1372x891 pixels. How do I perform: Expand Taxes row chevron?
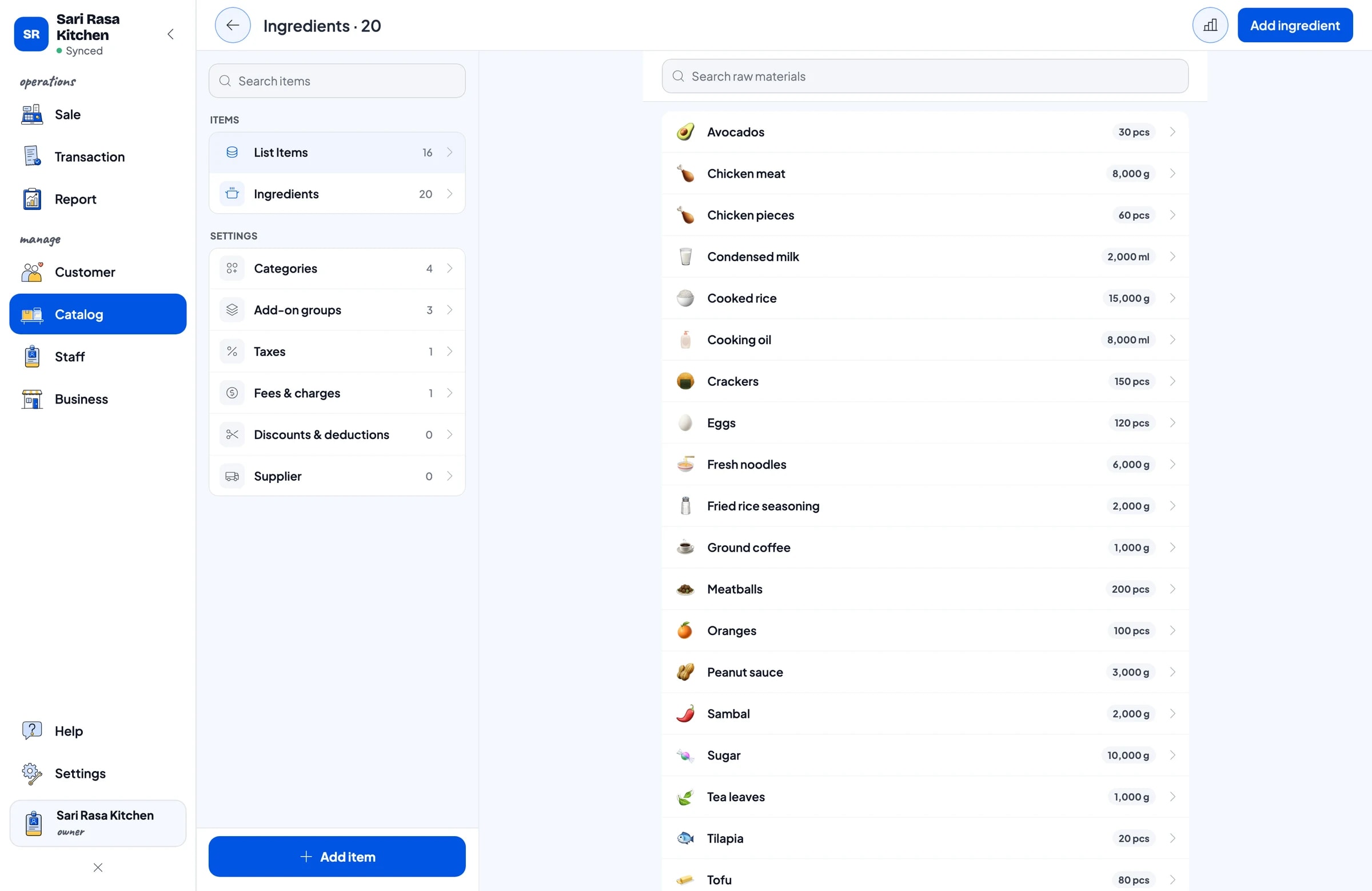[450, 351]
